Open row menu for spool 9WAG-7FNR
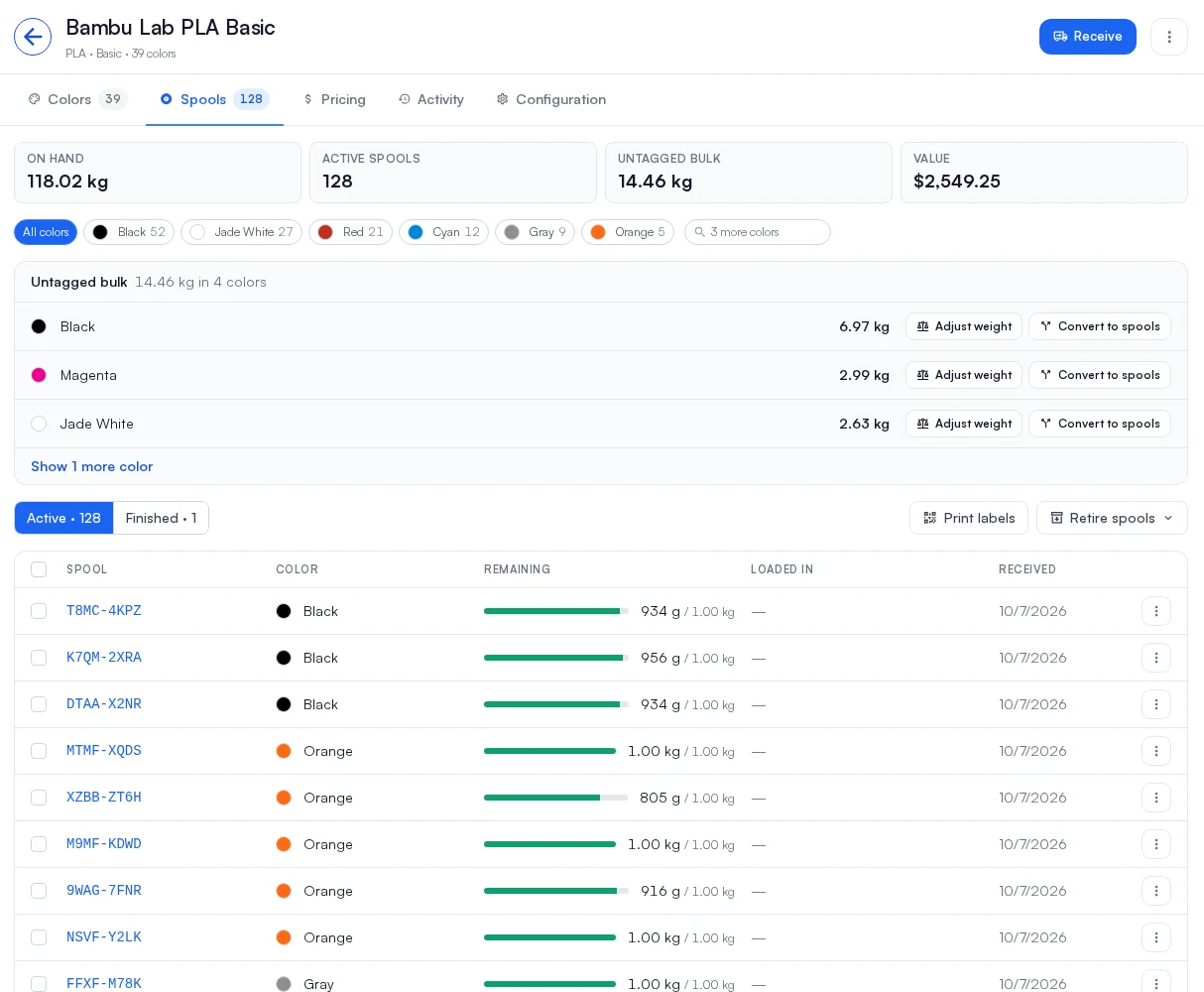The height and width of the screenshot is (992, 1204). (x=1156, y=891)
